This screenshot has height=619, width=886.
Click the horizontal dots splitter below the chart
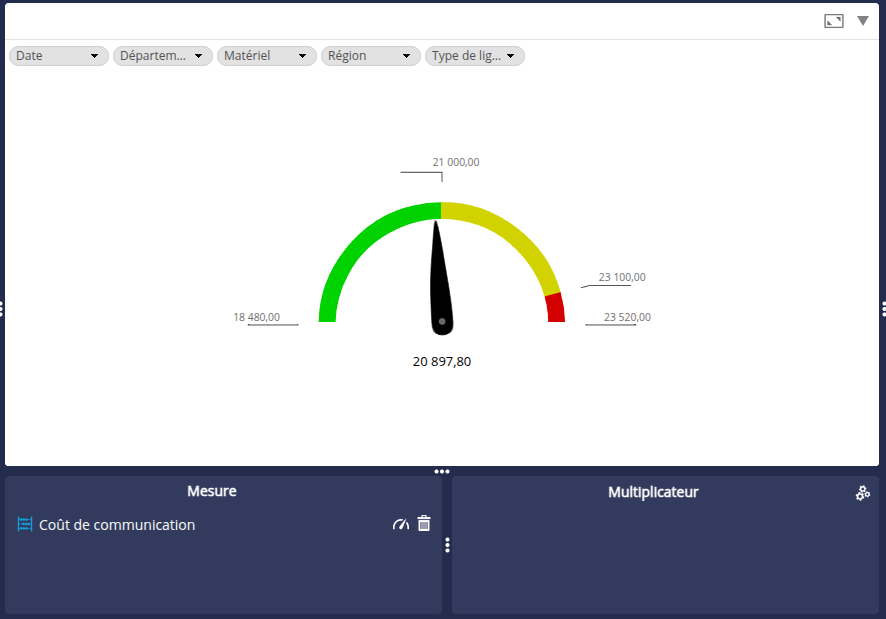coord(442,471)
